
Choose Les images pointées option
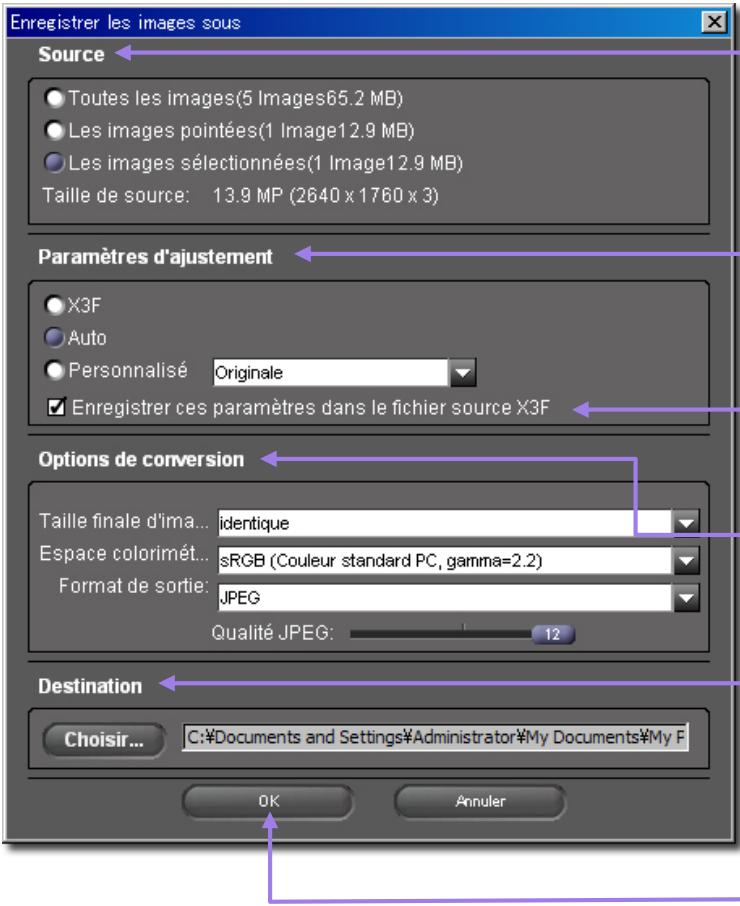pyautogui.click(x=54, y=131)
